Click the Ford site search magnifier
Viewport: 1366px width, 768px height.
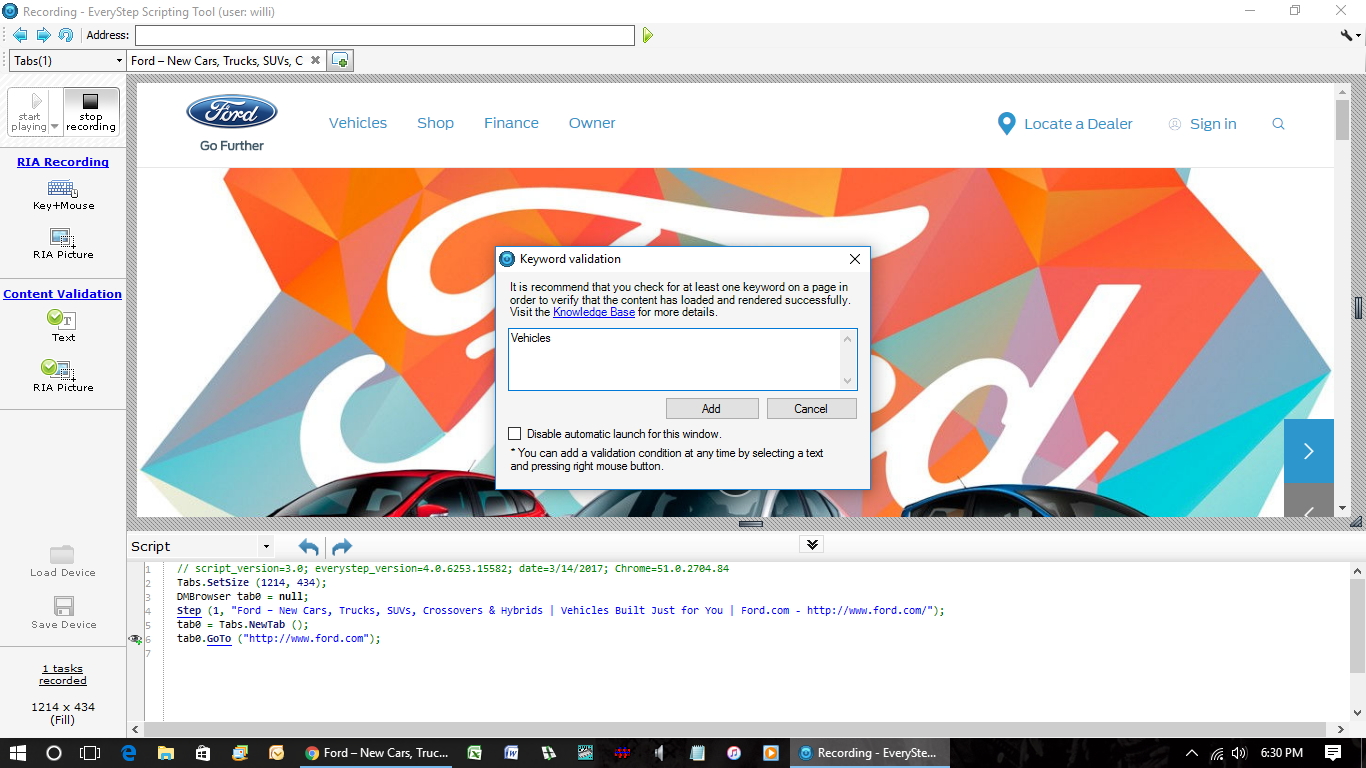(1278, 124)
